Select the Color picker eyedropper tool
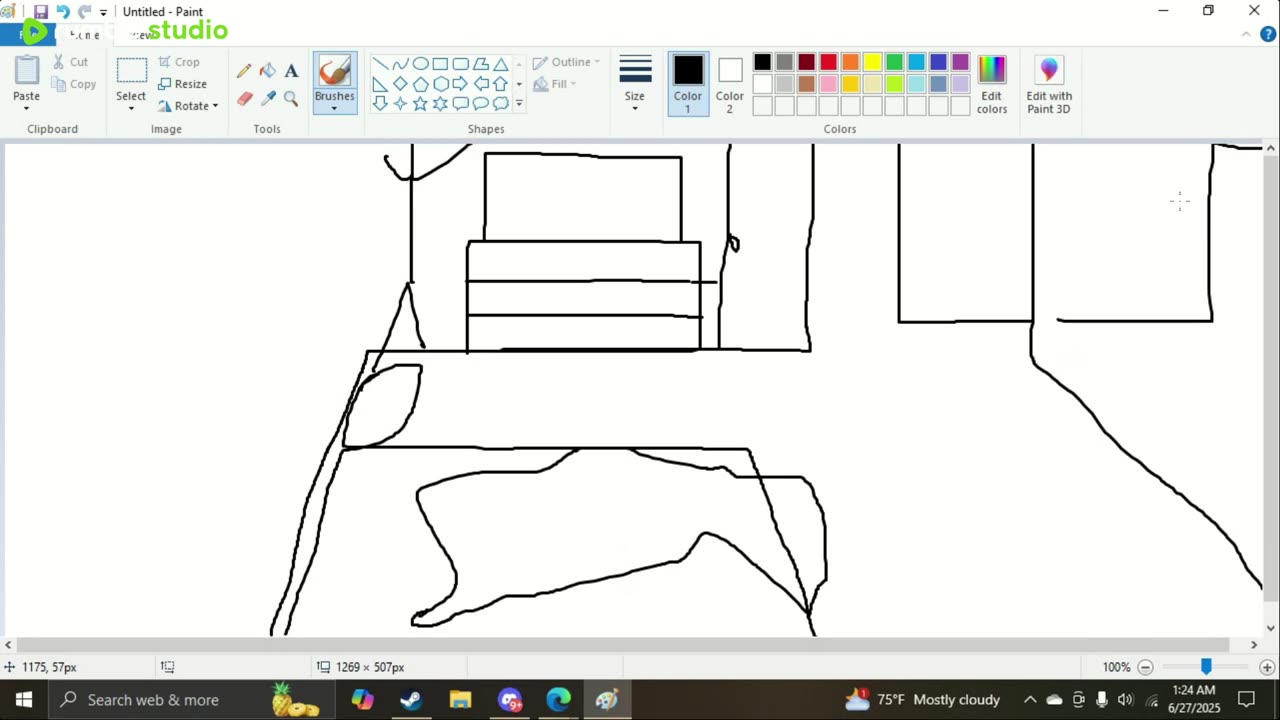Screen dimensions: 1280x720 coord(267,98)
